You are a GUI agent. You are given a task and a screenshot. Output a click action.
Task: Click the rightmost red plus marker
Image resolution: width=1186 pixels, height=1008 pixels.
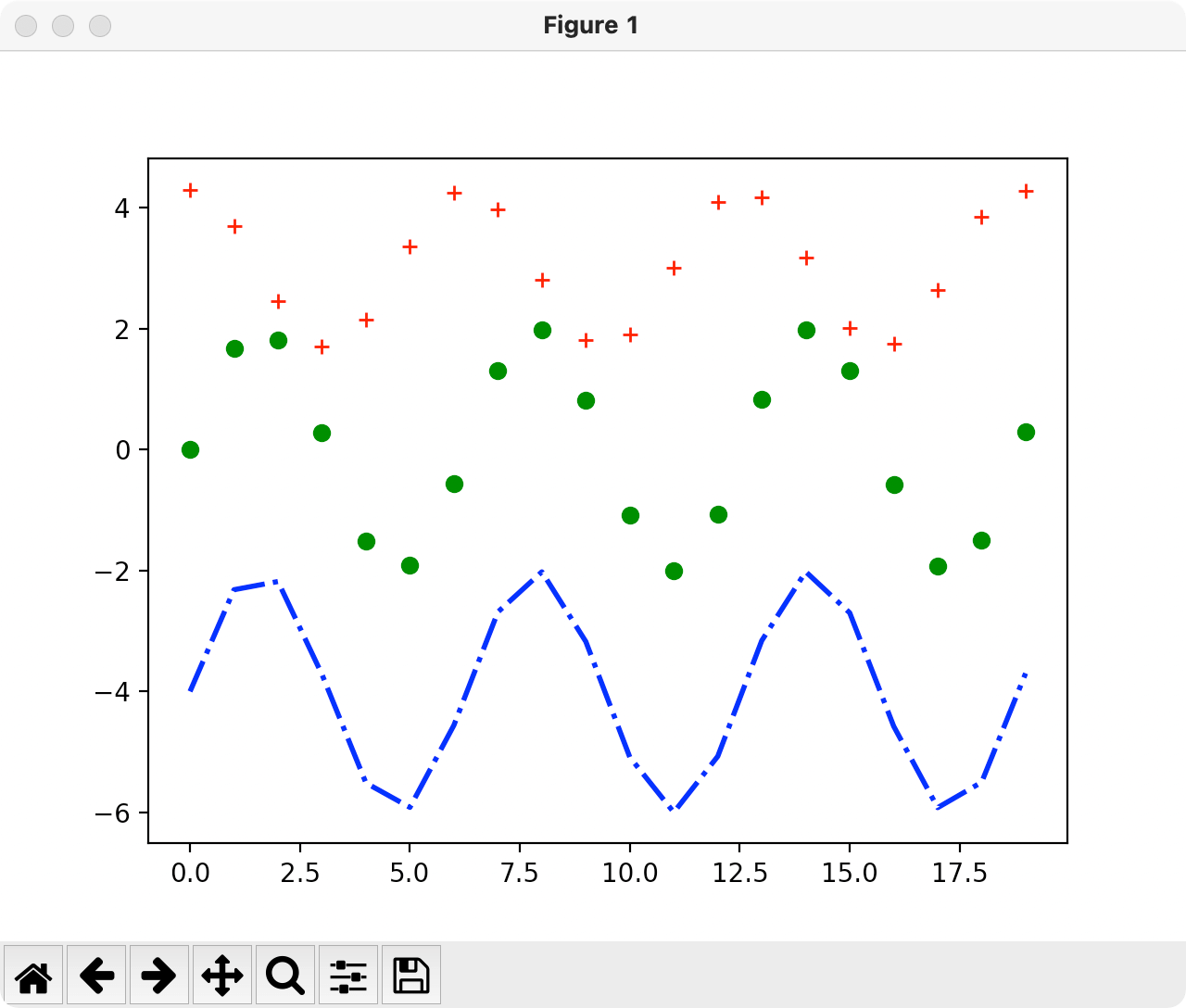[x=1026, y=191]
